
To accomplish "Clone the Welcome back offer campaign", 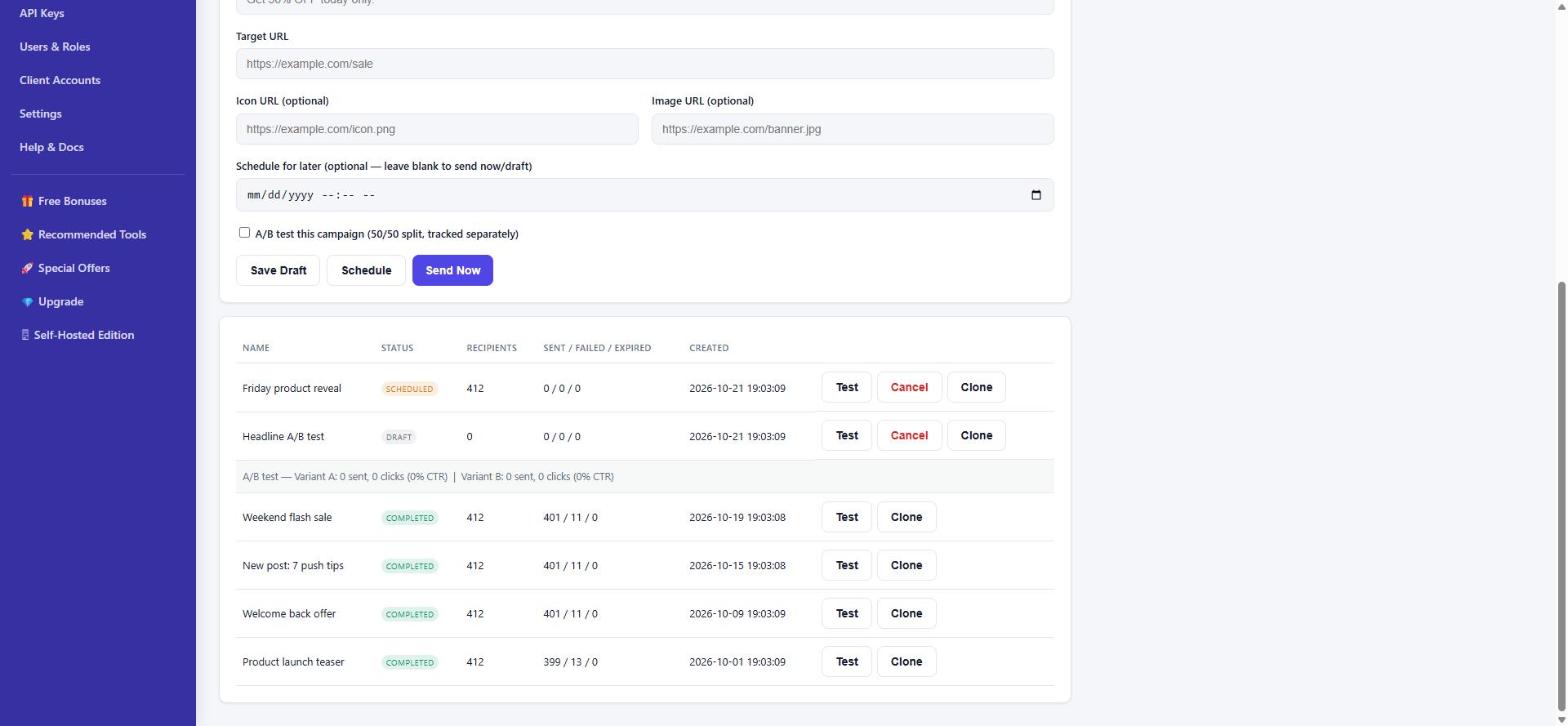I will (x=906, y=613).
